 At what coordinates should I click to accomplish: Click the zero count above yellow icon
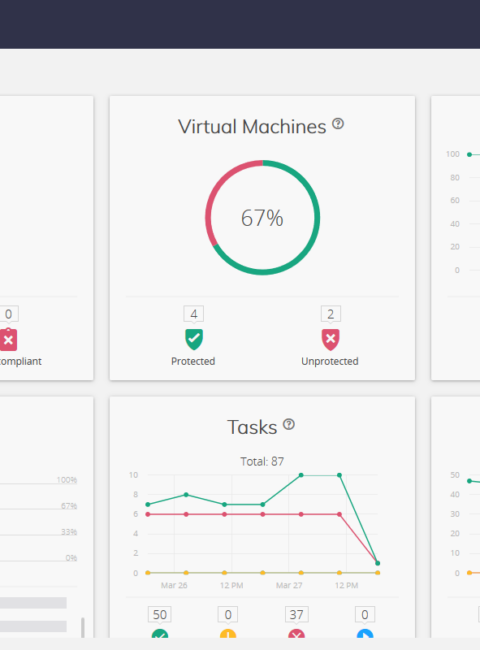228,614
